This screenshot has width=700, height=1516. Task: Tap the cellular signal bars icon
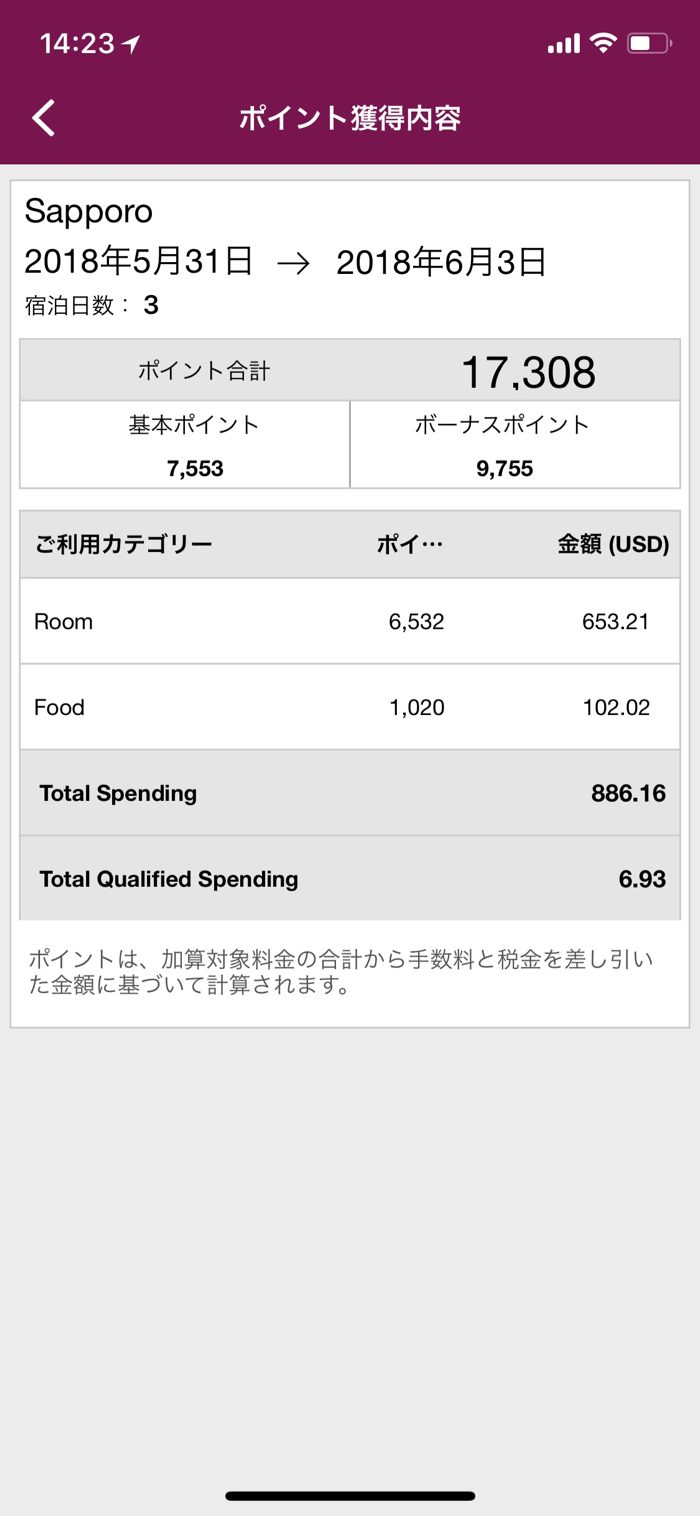[564, 44]
